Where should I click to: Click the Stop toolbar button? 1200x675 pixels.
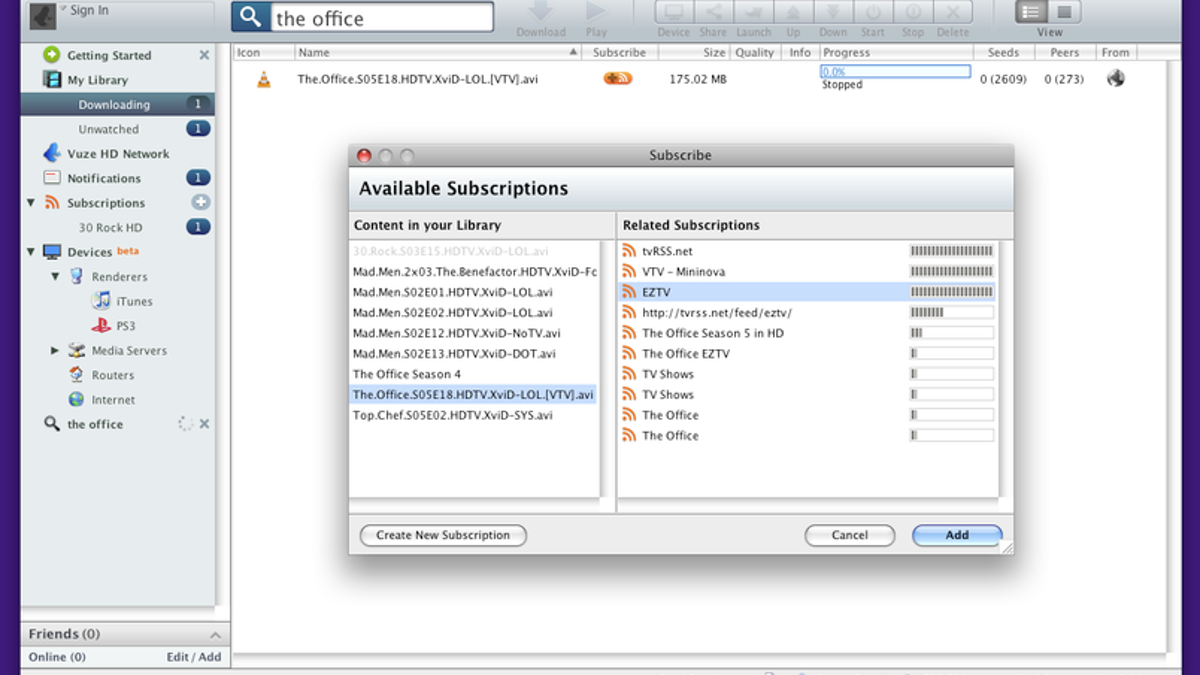click(913, 12)
